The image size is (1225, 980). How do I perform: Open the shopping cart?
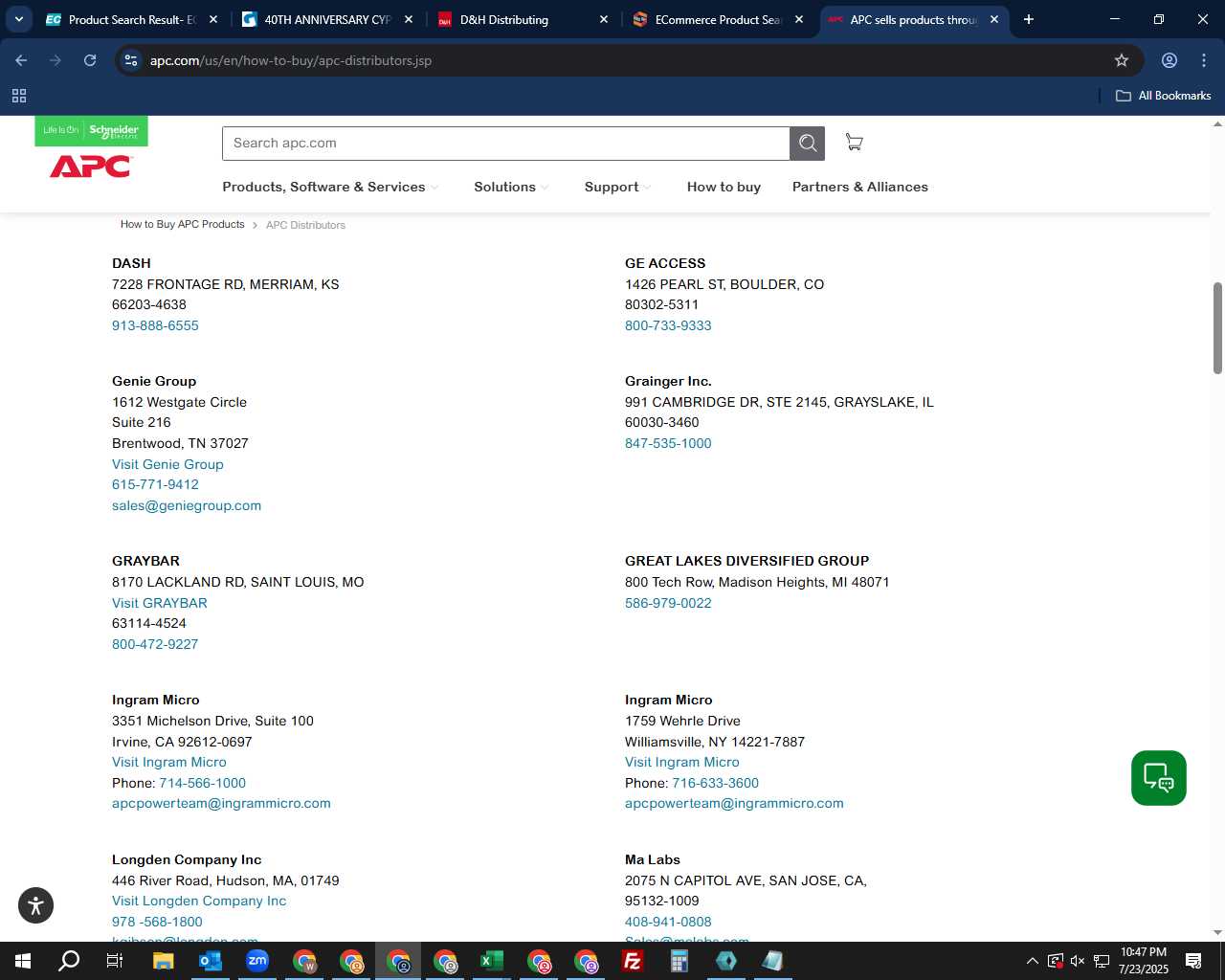point(854,143)
